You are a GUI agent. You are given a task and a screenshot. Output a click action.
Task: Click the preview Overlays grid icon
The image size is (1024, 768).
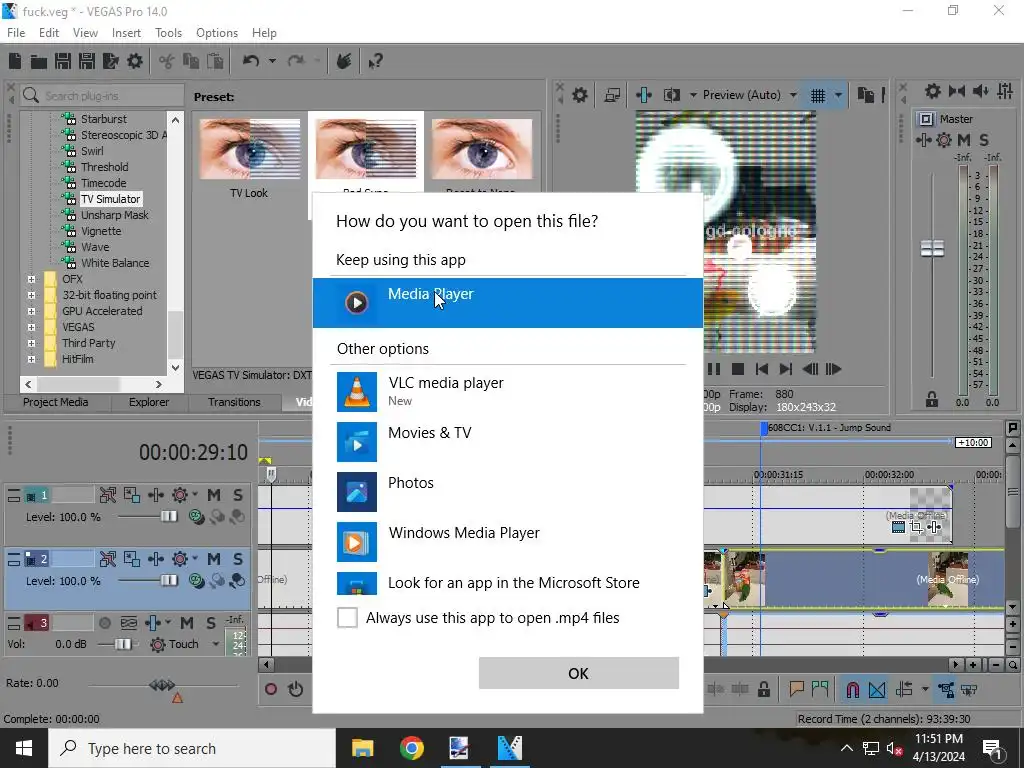[x=818, y=96]
